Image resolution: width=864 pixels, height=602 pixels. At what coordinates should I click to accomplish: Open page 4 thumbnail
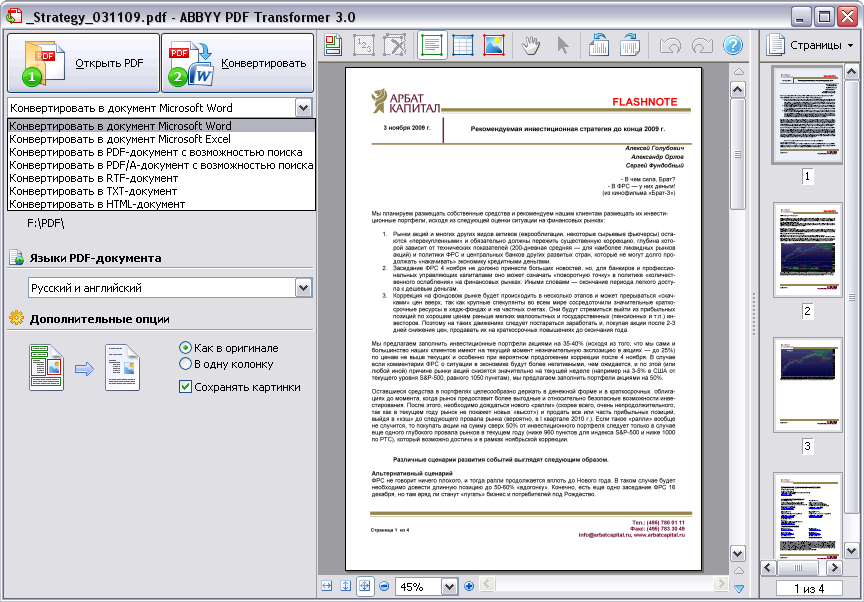pos(807,515)
